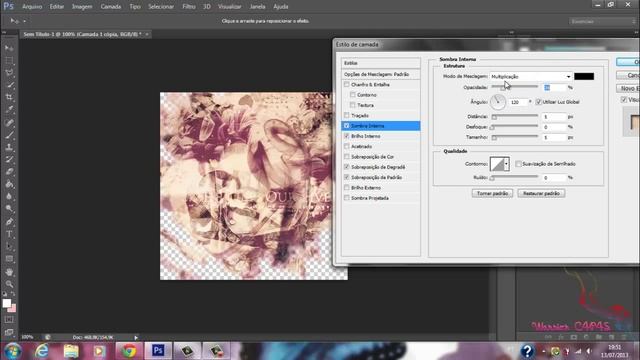Click Opacidade slider track
The width and height of the screenshot is (640, 360).
click(x=515, y=87)
